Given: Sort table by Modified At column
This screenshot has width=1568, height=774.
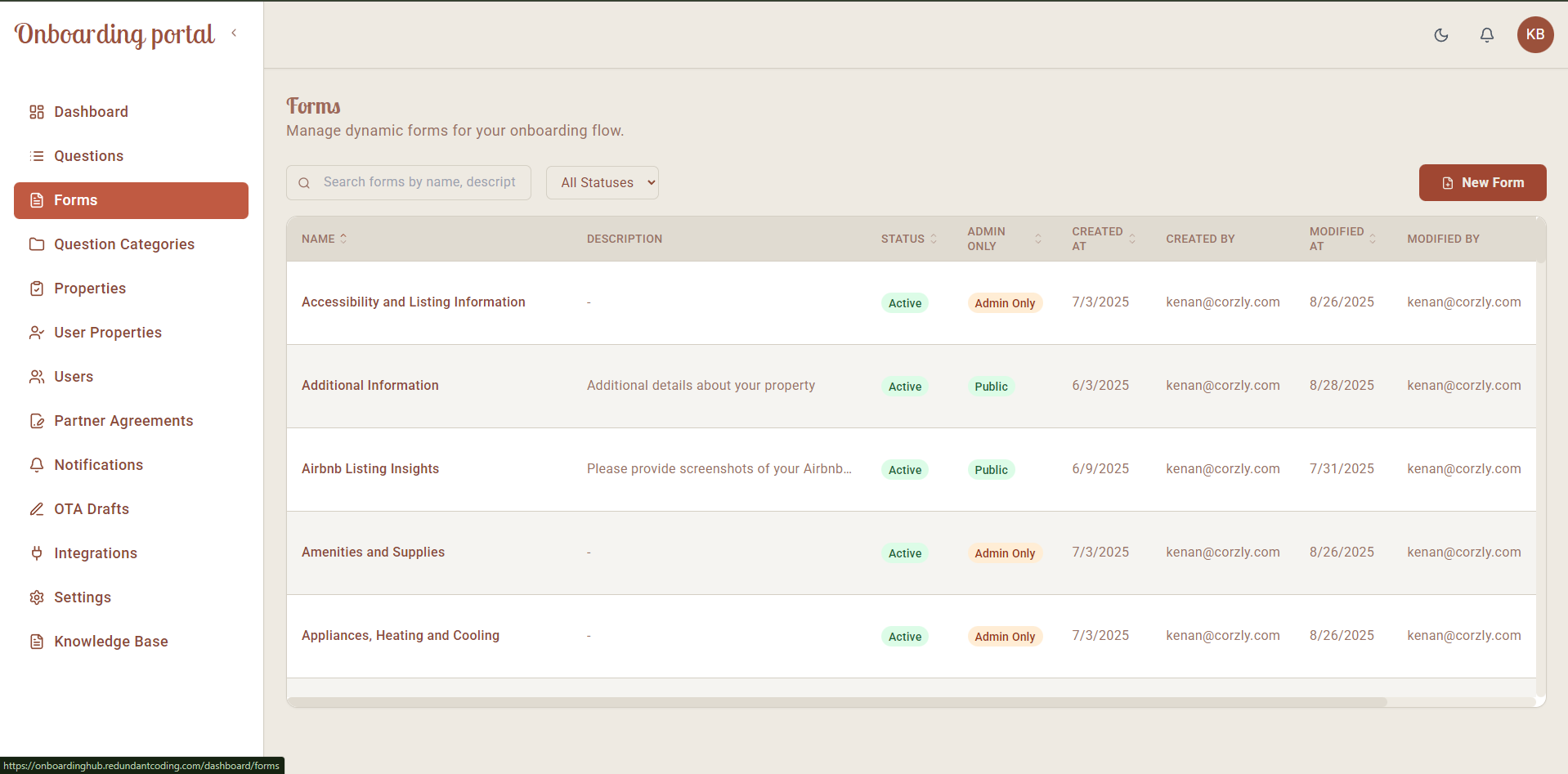Looking at the screenshot, I should tap(1342, 239).
